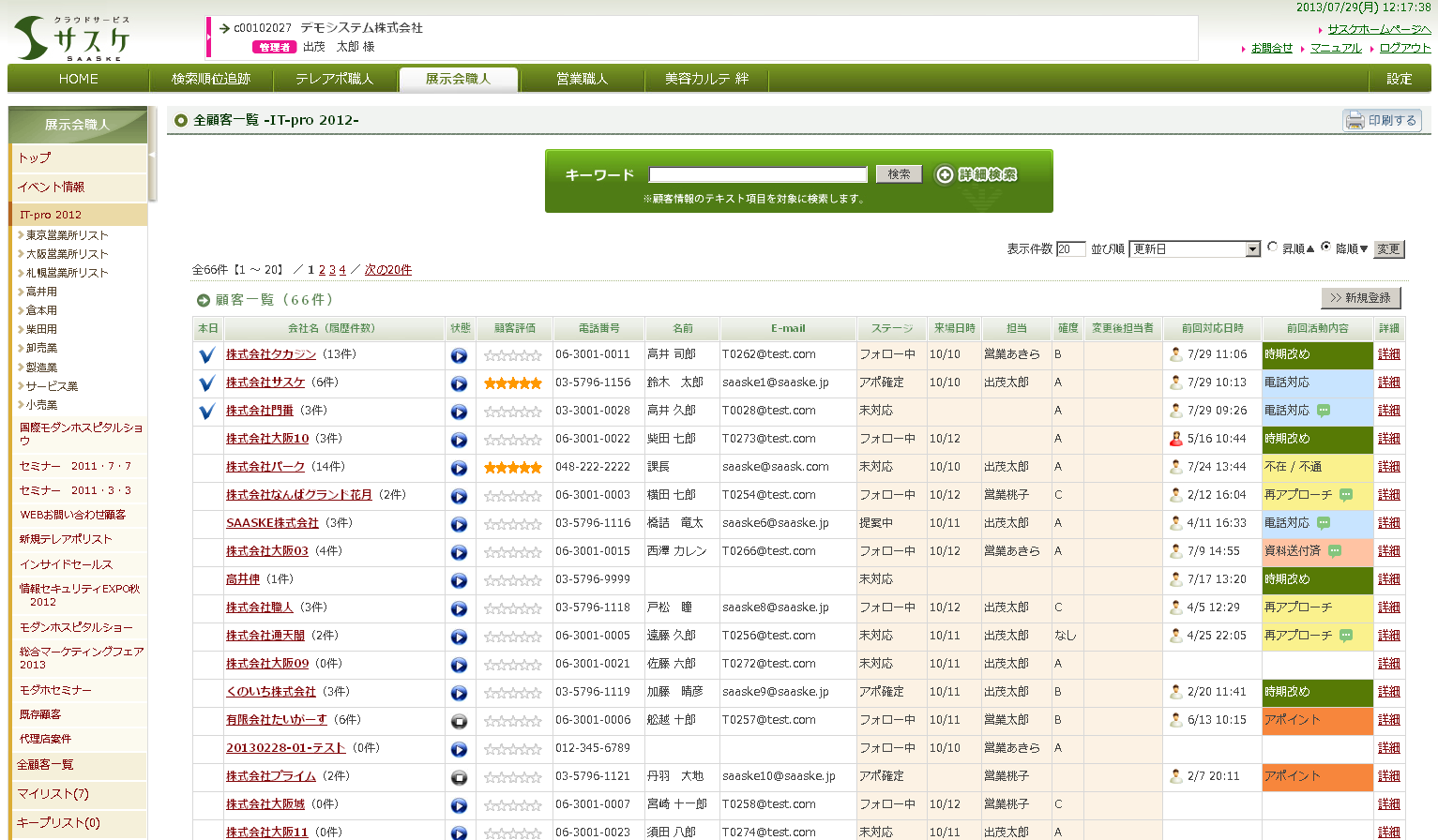The width and height of the screenshot is (1438, 840).
Task: Click the キーワード search input field
Action: 757,175
